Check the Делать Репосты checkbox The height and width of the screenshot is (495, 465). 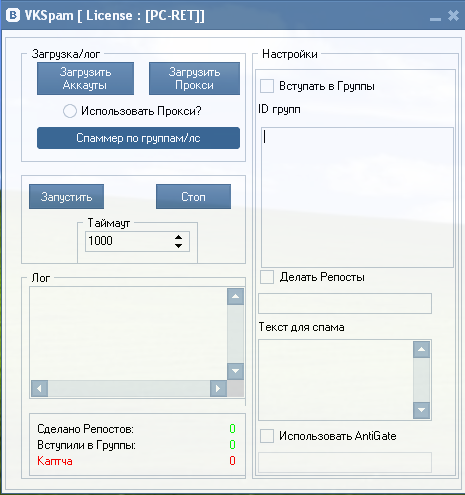point(267,277)
